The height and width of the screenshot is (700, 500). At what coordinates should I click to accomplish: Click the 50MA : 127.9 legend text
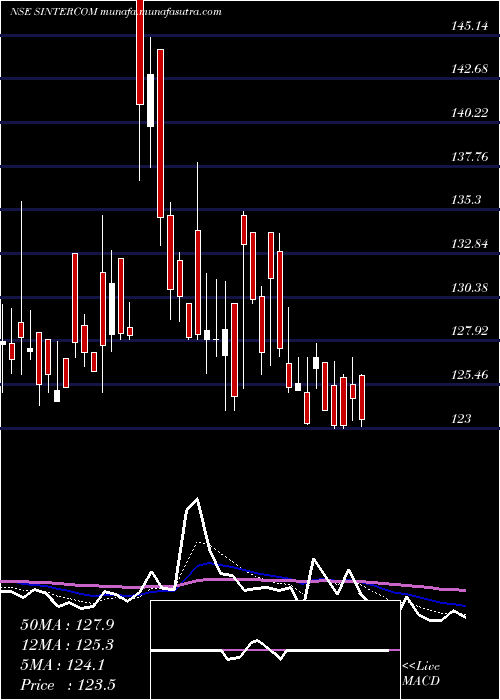67,625
